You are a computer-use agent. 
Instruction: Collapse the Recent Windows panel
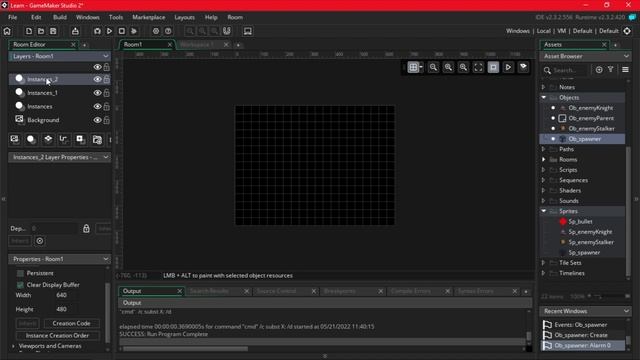pyautogui.click(x=626, y=311)
